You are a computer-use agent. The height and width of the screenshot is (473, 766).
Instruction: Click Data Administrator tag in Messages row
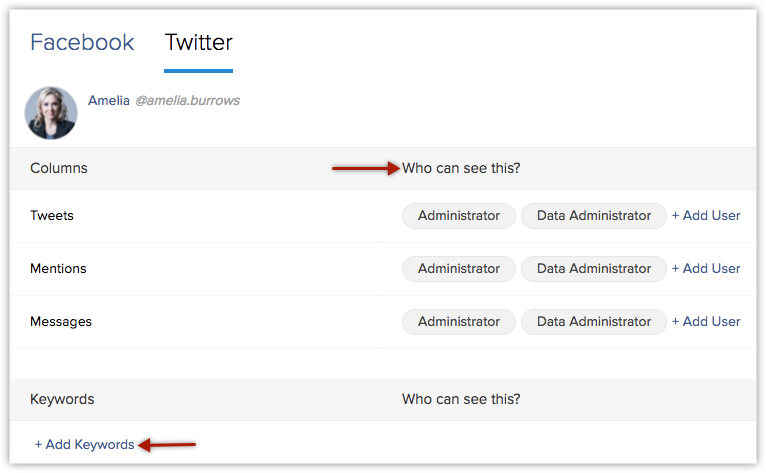coord(594,322)
